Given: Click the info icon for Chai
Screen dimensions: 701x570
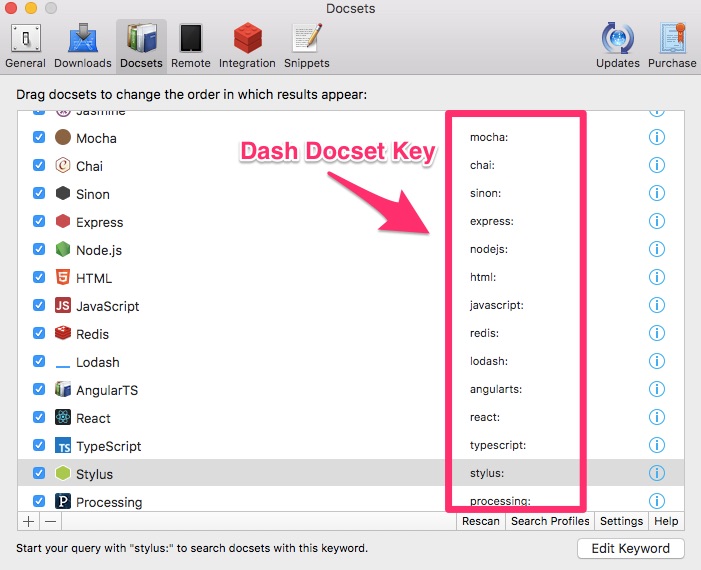Looking at the screenshot, I should point(656,165).
